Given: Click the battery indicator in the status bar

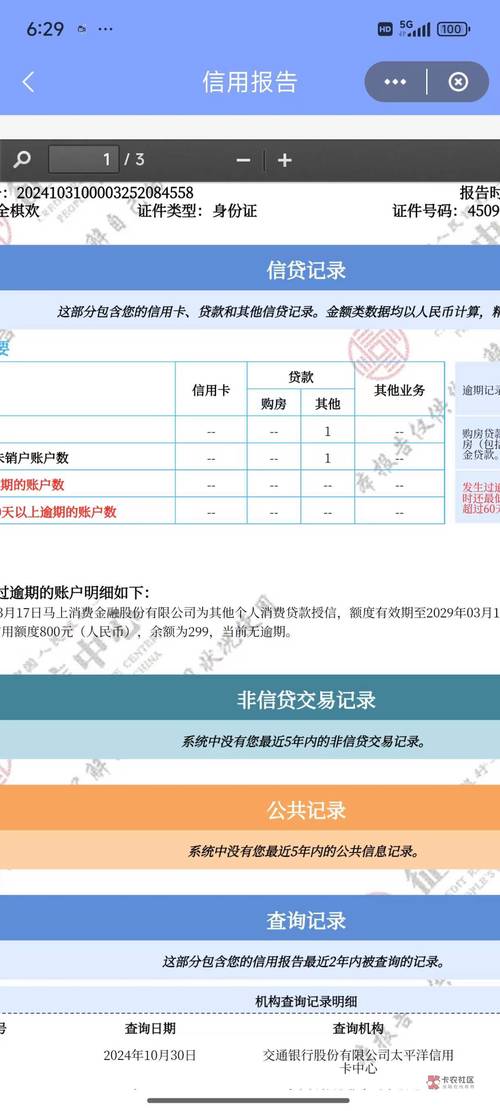Looking at the screenshot, I should 453,29.
